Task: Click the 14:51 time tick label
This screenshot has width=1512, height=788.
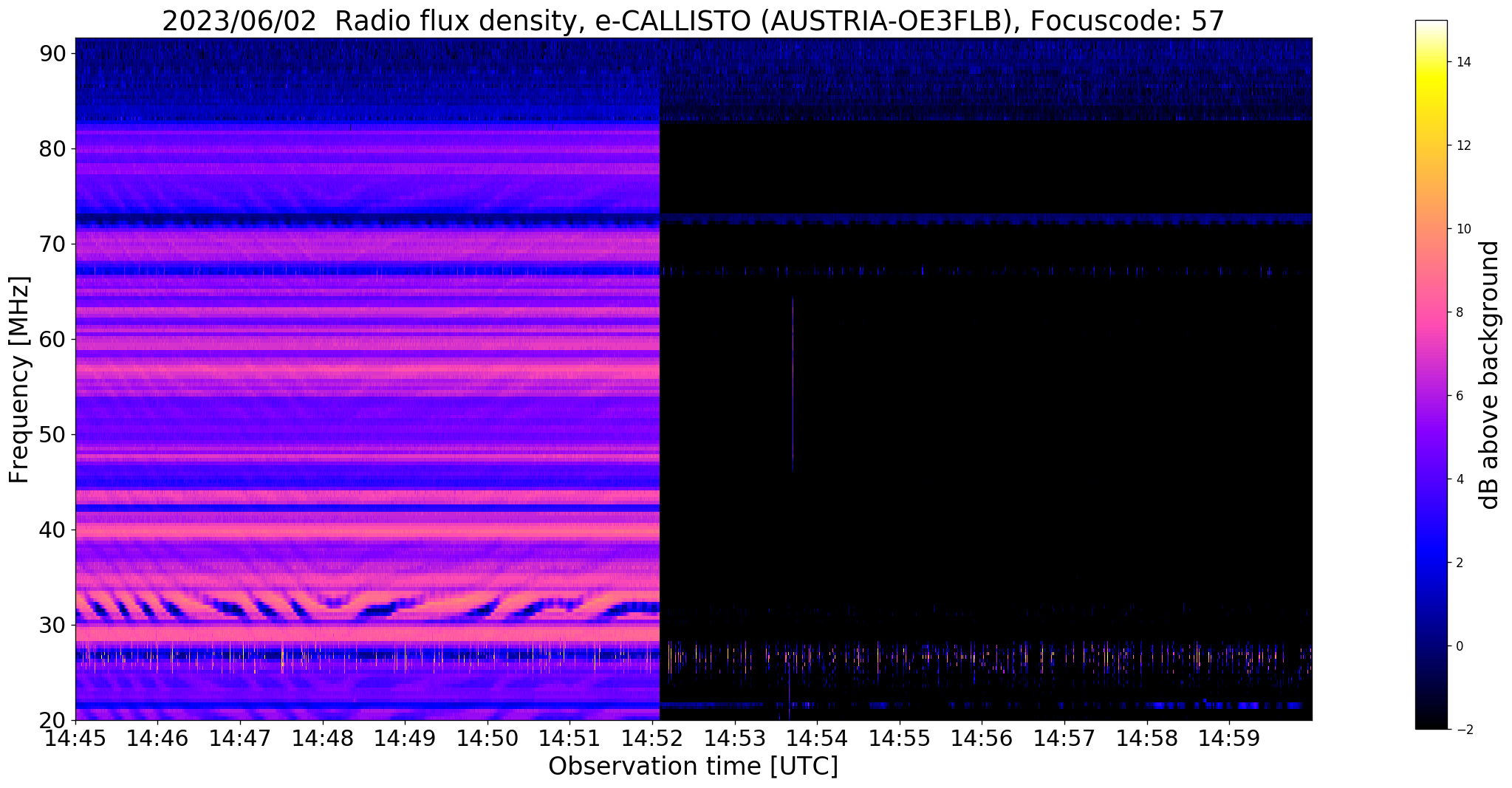Action: tap(569, 738)
